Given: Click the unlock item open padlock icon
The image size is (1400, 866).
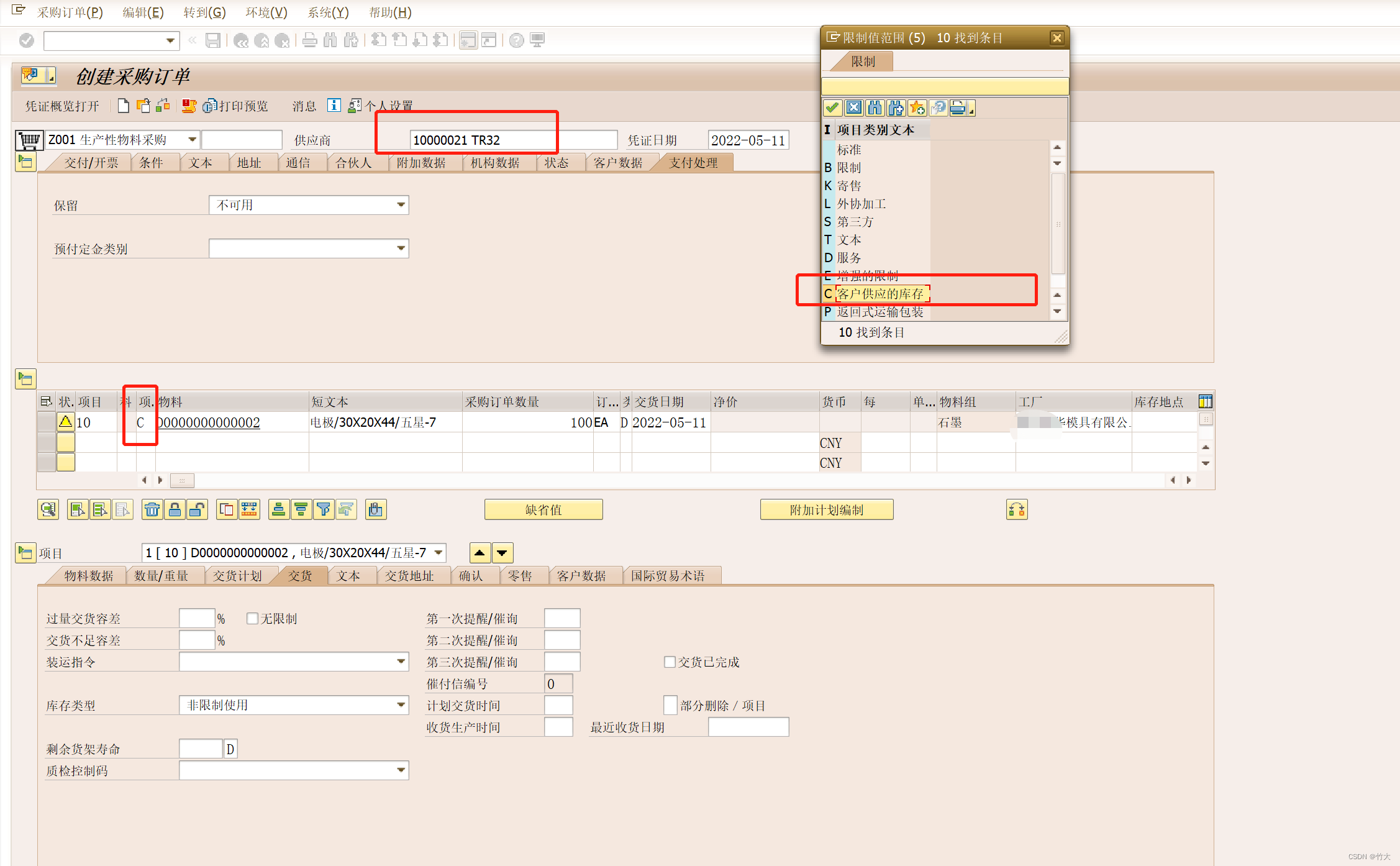Looking at the screenshot, I should 197,510.
